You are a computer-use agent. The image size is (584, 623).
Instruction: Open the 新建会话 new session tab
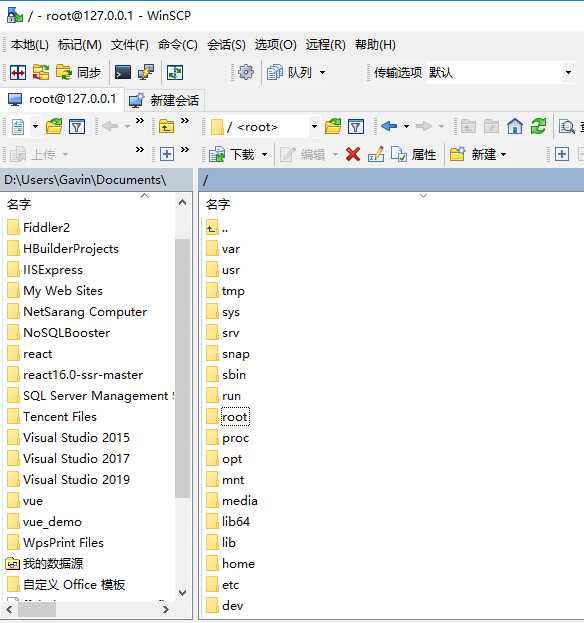[164, 100]
